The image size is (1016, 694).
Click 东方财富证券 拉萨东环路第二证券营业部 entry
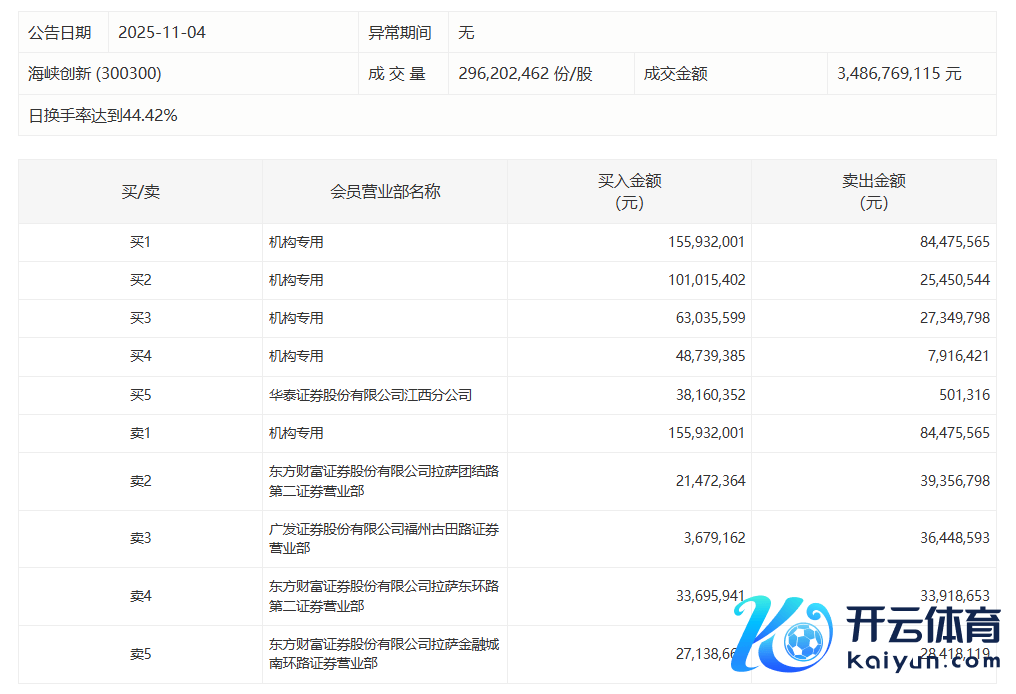383,595
